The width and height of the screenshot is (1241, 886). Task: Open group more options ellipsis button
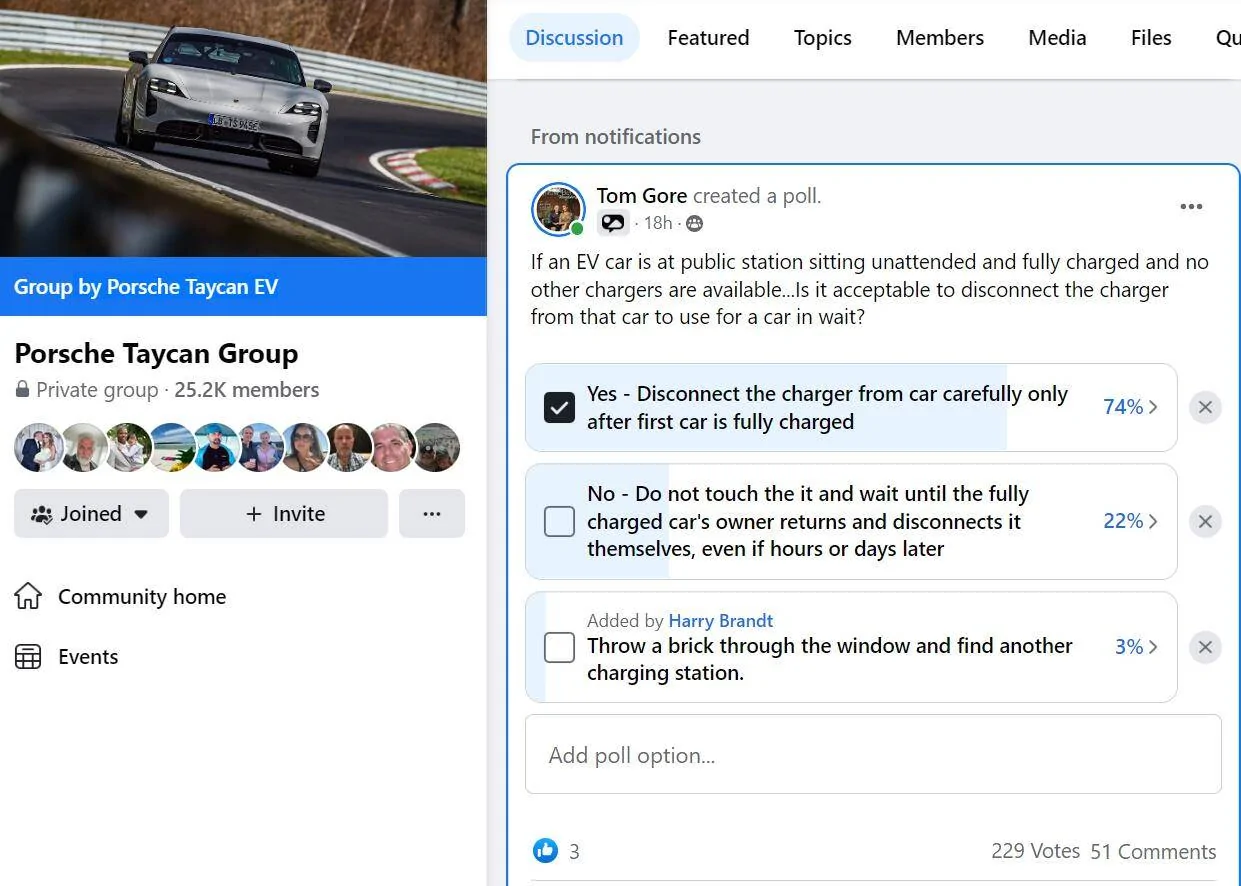click(432, 514)
